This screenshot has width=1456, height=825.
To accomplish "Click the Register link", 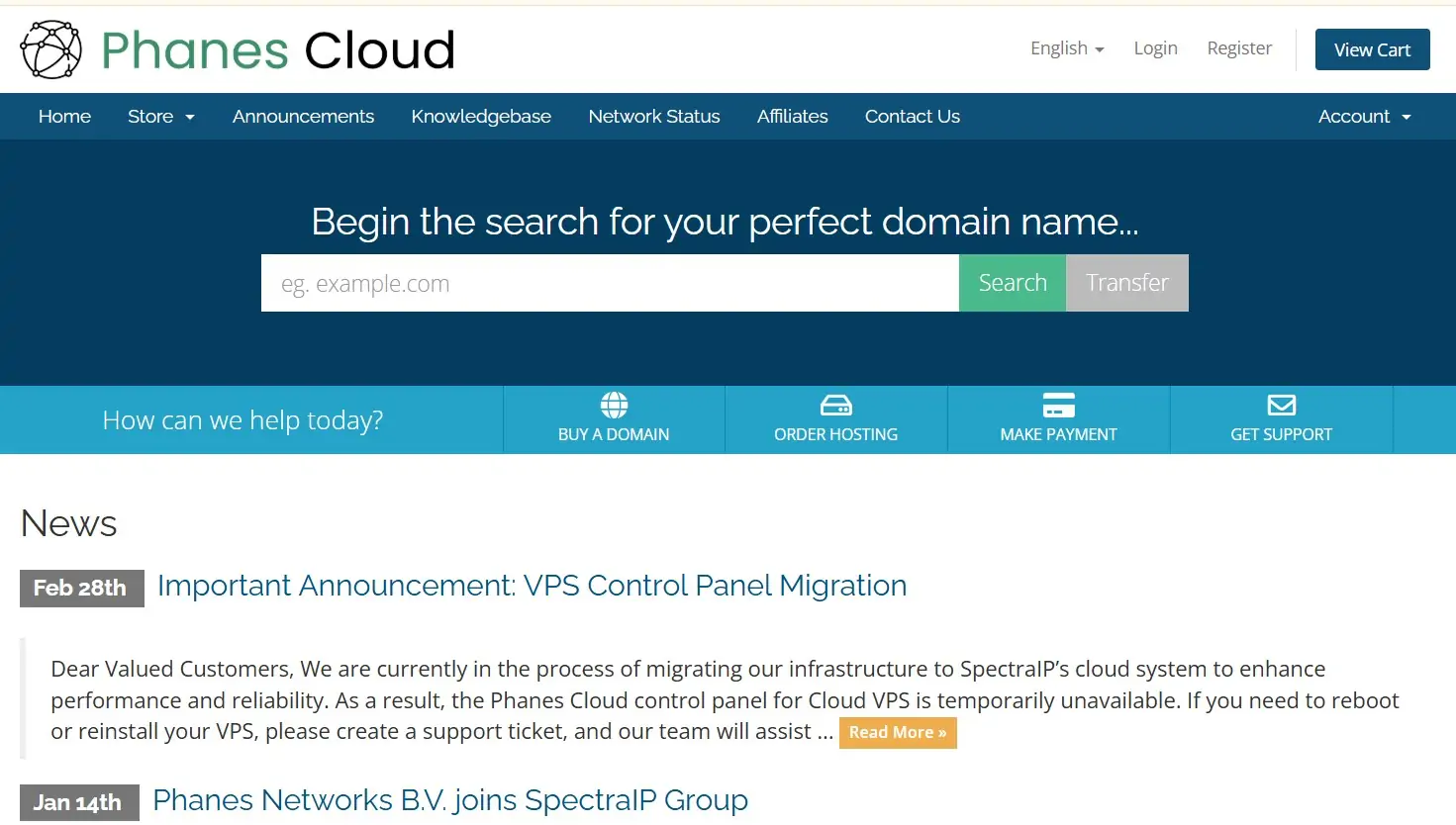I will coord(1239,48).
